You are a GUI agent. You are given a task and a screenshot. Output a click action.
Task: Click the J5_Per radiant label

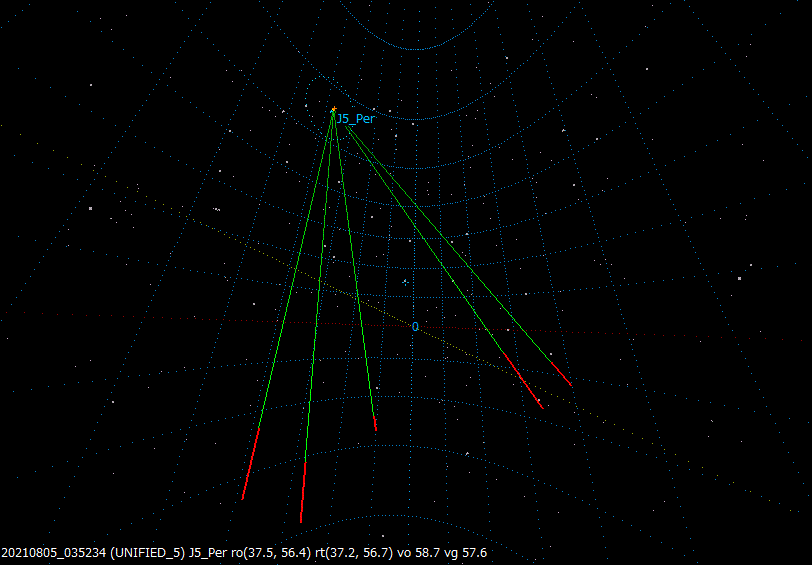(x=356, y=119)
